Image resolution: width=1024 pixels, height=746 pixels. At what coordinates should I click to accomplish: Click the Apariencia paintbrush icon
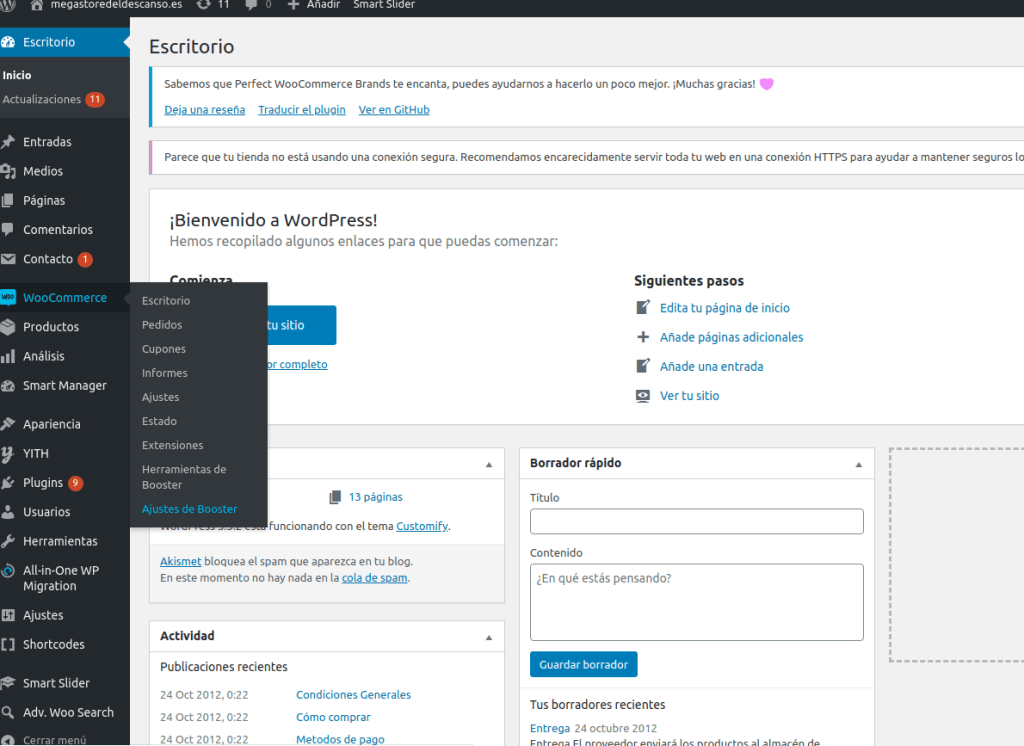point(8,424)
